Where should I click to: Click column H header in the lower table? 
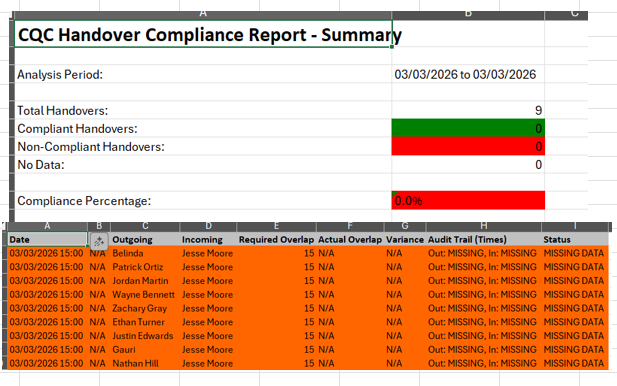[x=484, y=226]
